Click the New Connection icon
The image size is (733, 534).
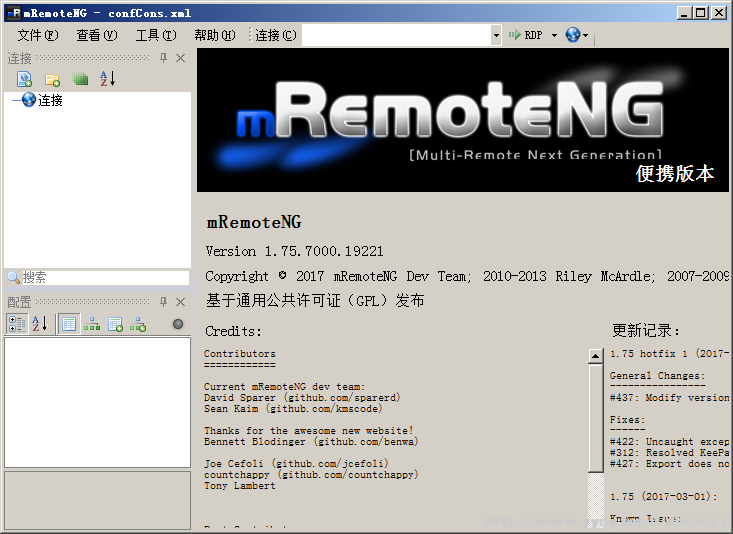coord(24,79)
